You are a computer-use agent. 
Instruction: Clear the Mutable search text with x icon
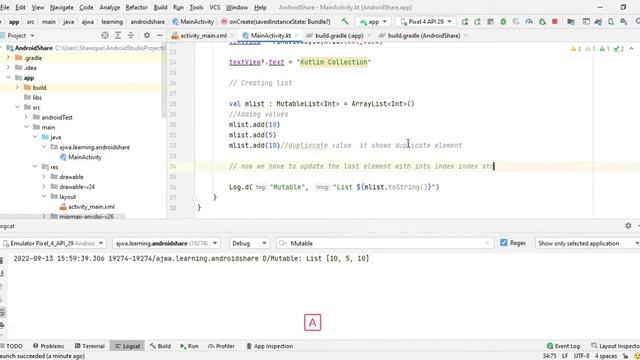coord(487,243)
